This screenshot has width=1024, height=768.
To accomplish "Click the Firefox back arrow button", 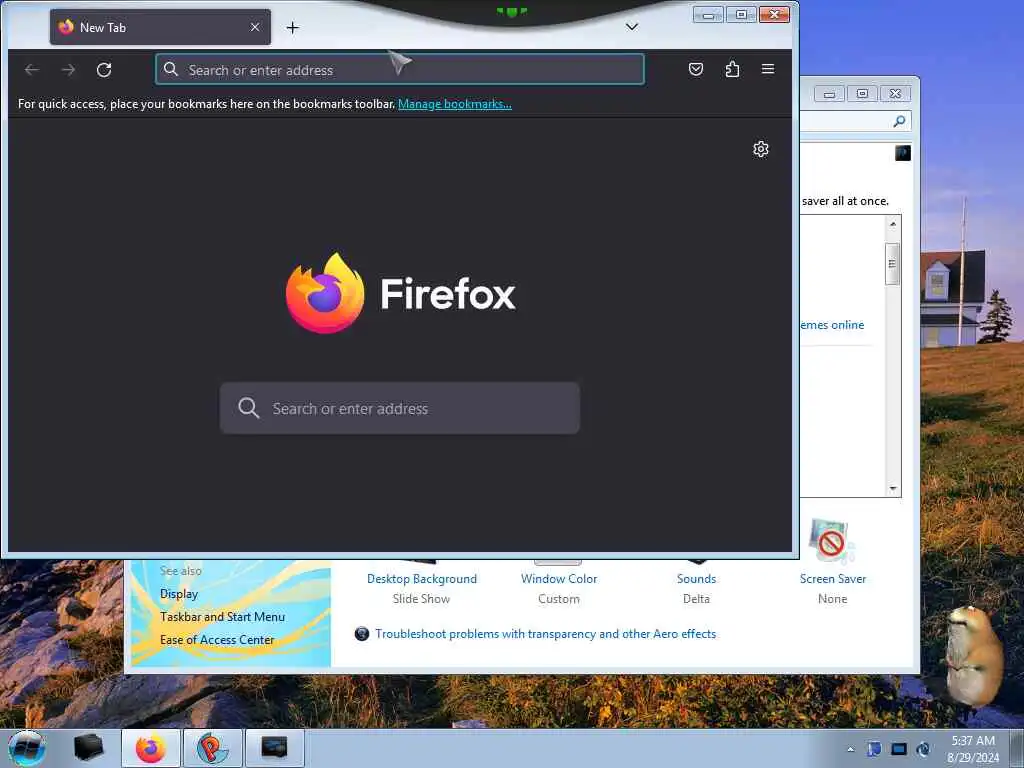I will pyautogui.click(x=31, y=69).
